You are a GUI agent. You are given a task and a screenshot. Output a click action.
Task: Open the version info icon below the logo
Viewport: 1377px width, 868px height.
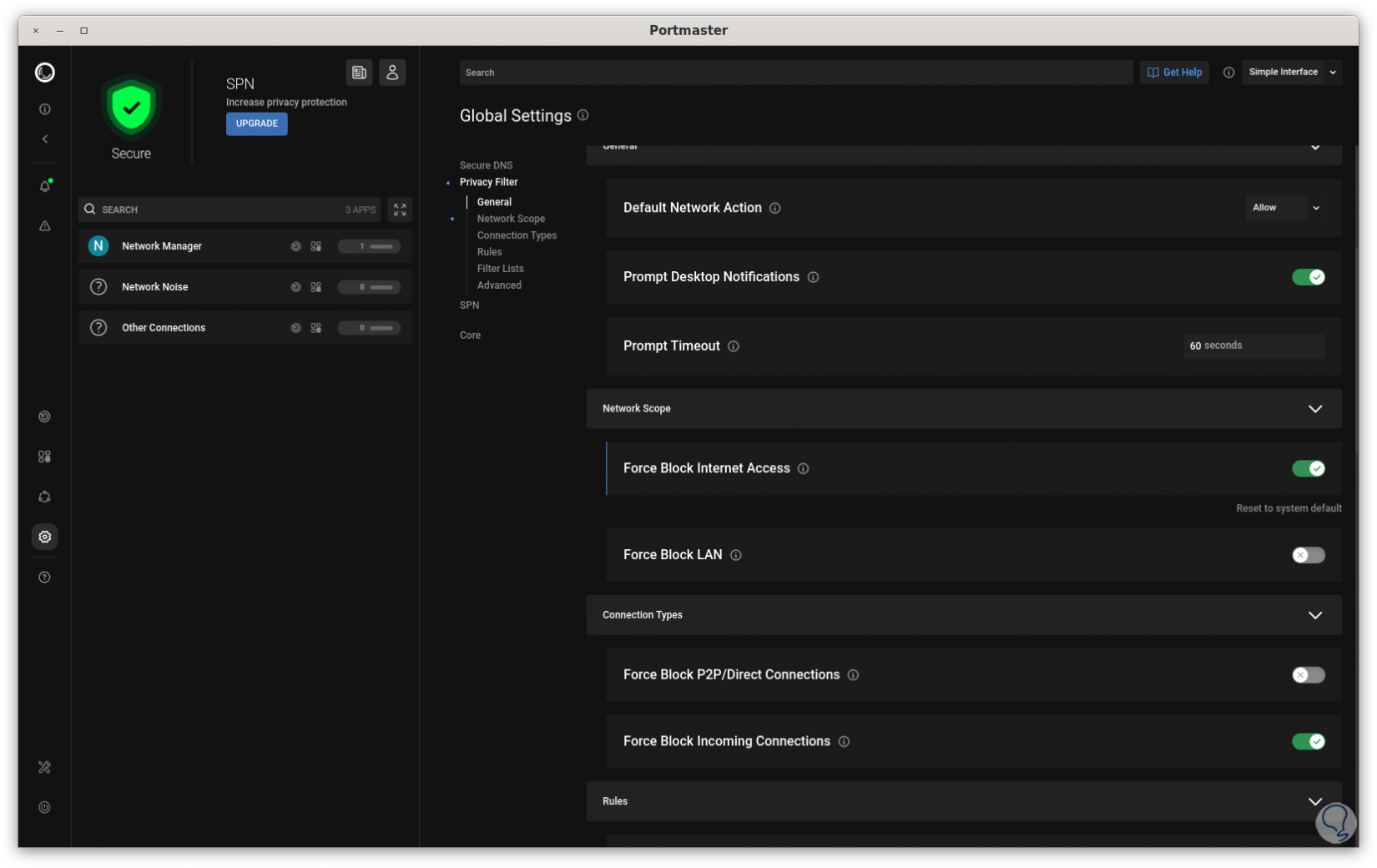(45, 109)
